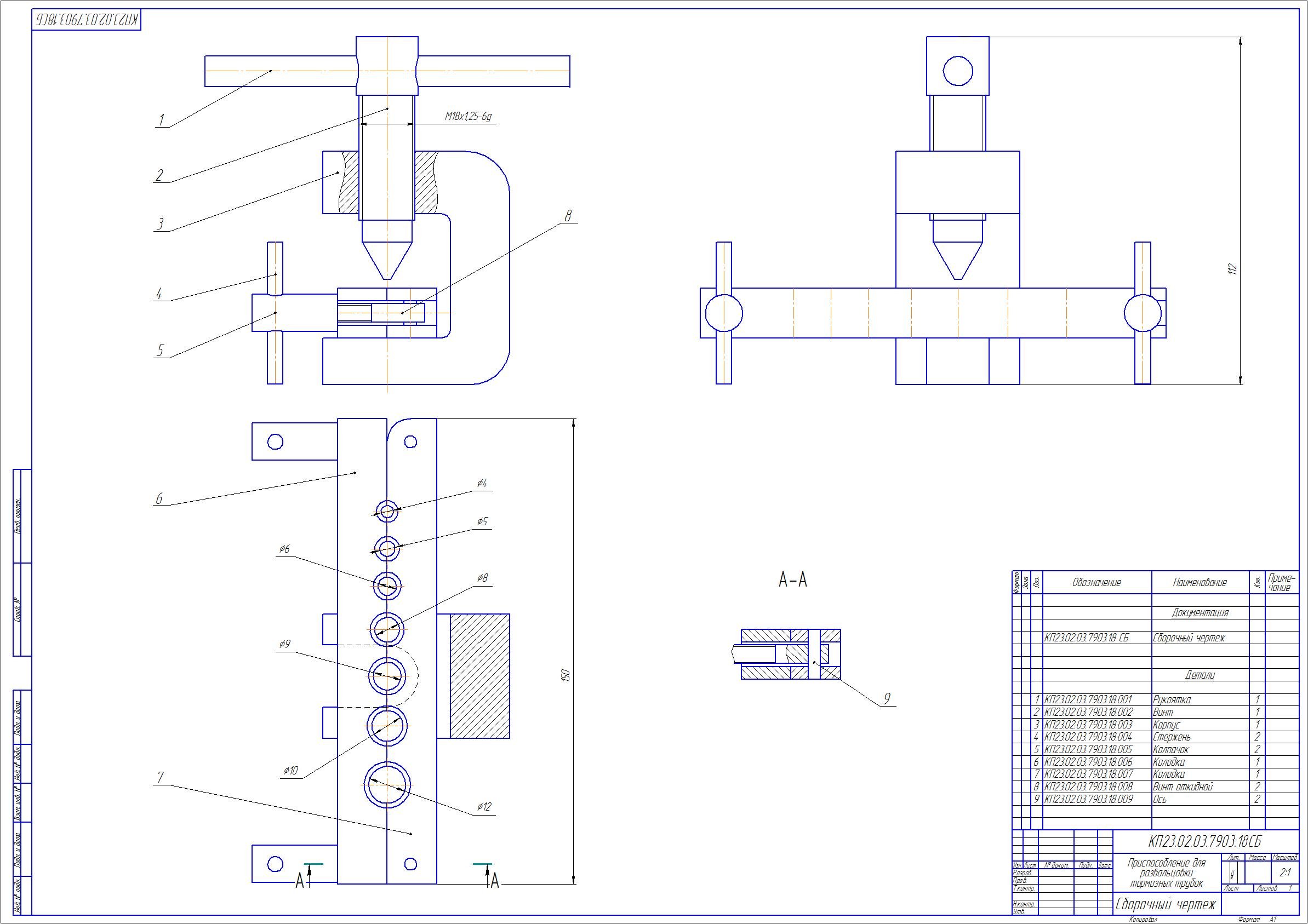Click the 150 length dimension text
This screenshot has height=924, width=1308.
[x=566, y=675]
